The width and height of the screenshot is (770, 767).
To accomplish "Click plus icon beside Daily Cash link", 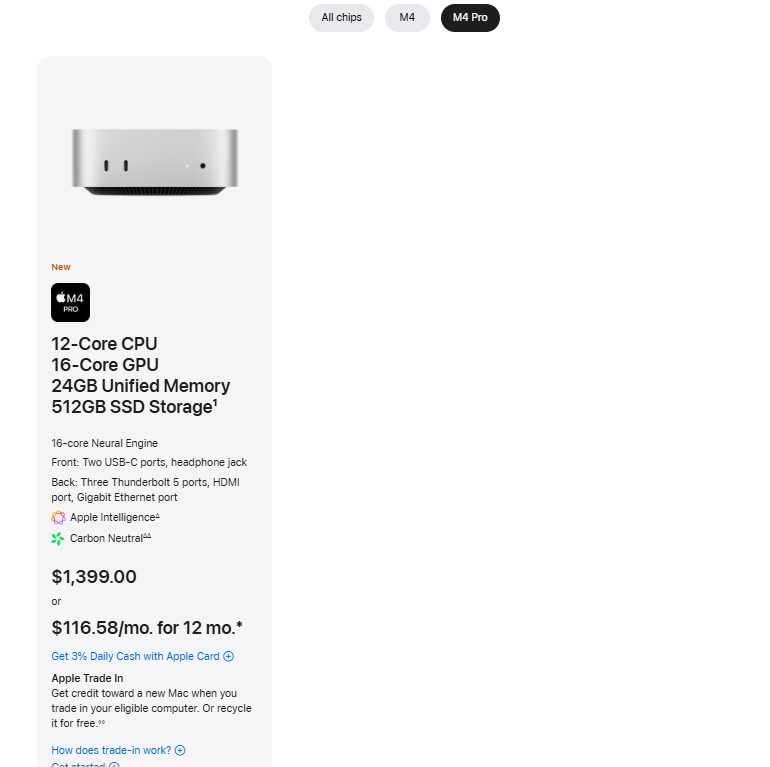I will 228,657.
